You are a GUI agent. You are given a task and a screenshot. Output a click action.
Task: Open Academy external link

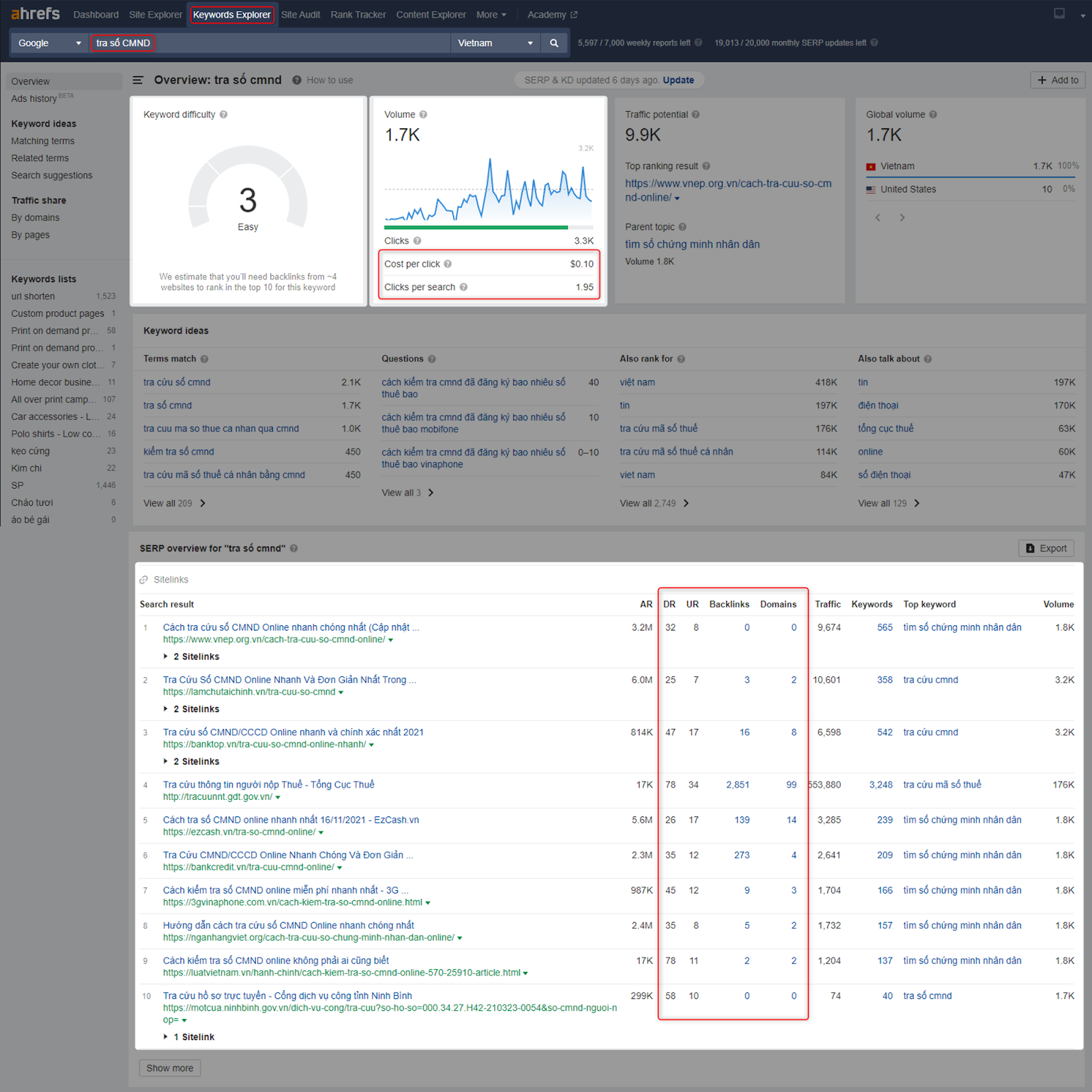(x=552, y=14)
